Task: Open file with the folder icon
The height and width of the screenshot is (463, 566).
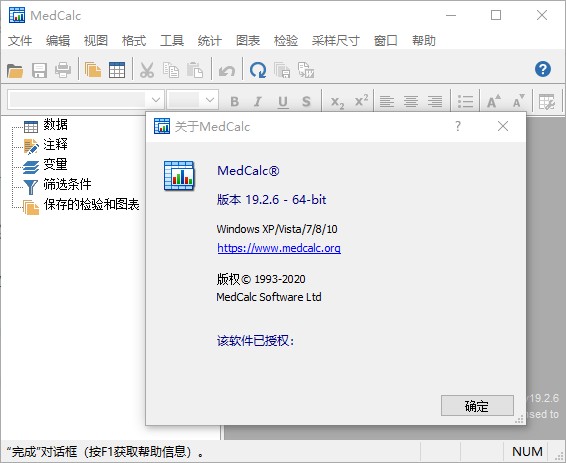Action: (15, 70)
